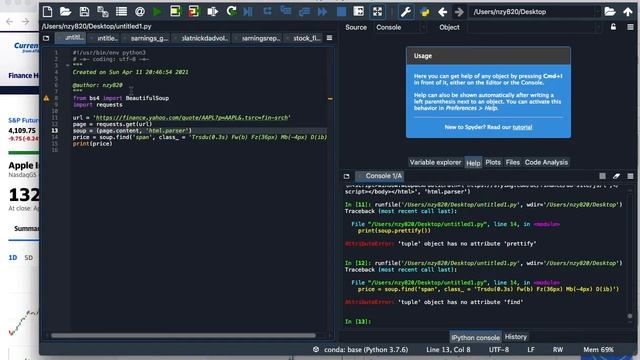Start debugging the file
The image size is (640, 360).
coord(248,12)
